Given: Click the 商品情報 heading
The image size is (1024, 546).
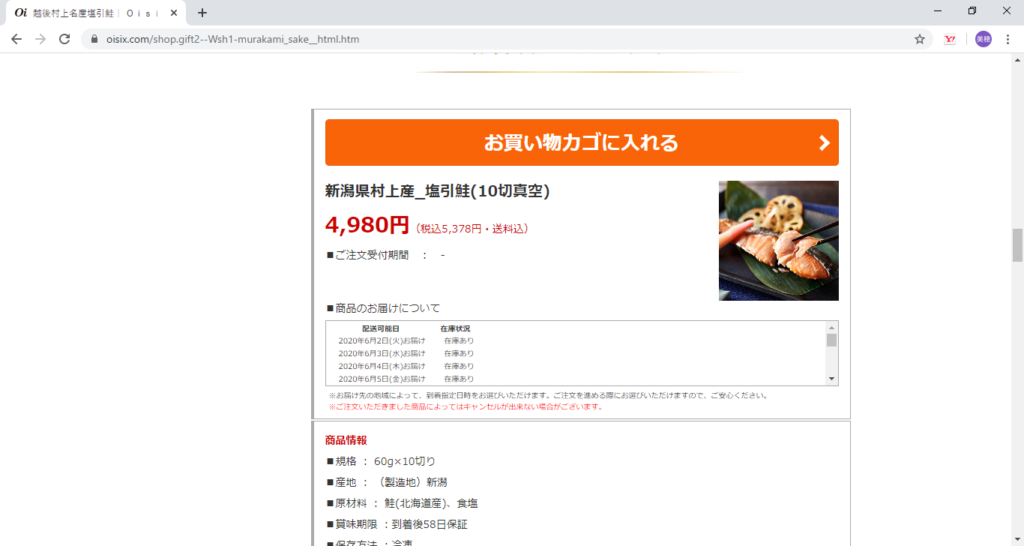Looking at the screenshot, I should click(x=346, y=440).
